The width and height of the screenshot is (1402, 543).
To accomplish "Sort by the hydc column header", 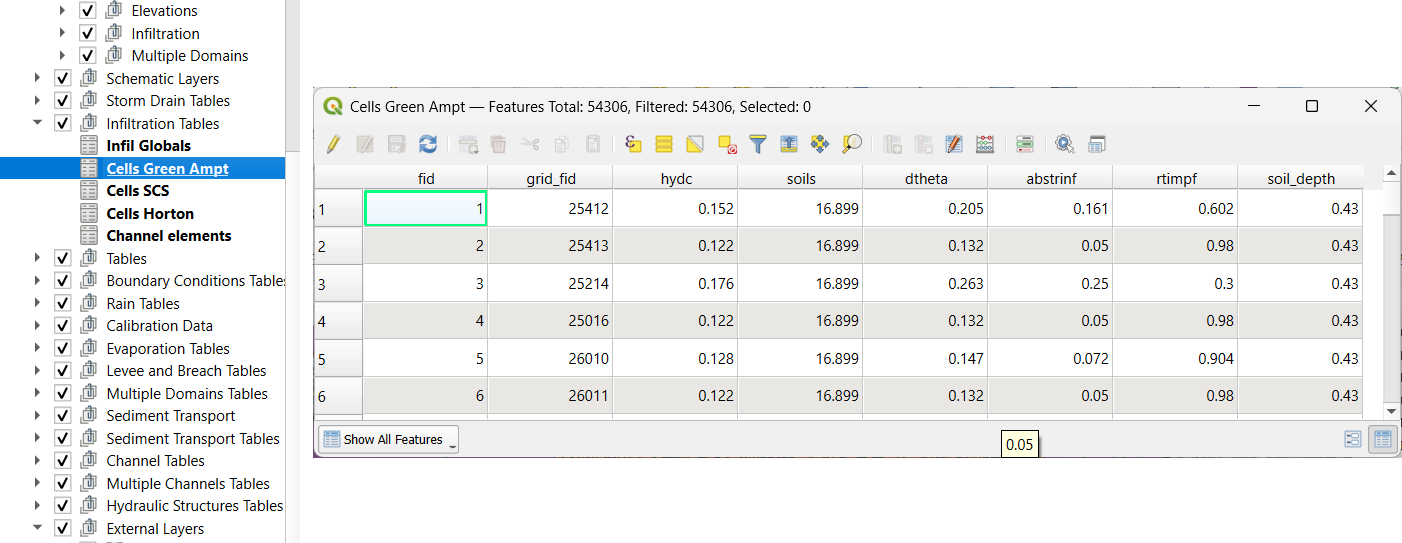I will pos(675,179).
